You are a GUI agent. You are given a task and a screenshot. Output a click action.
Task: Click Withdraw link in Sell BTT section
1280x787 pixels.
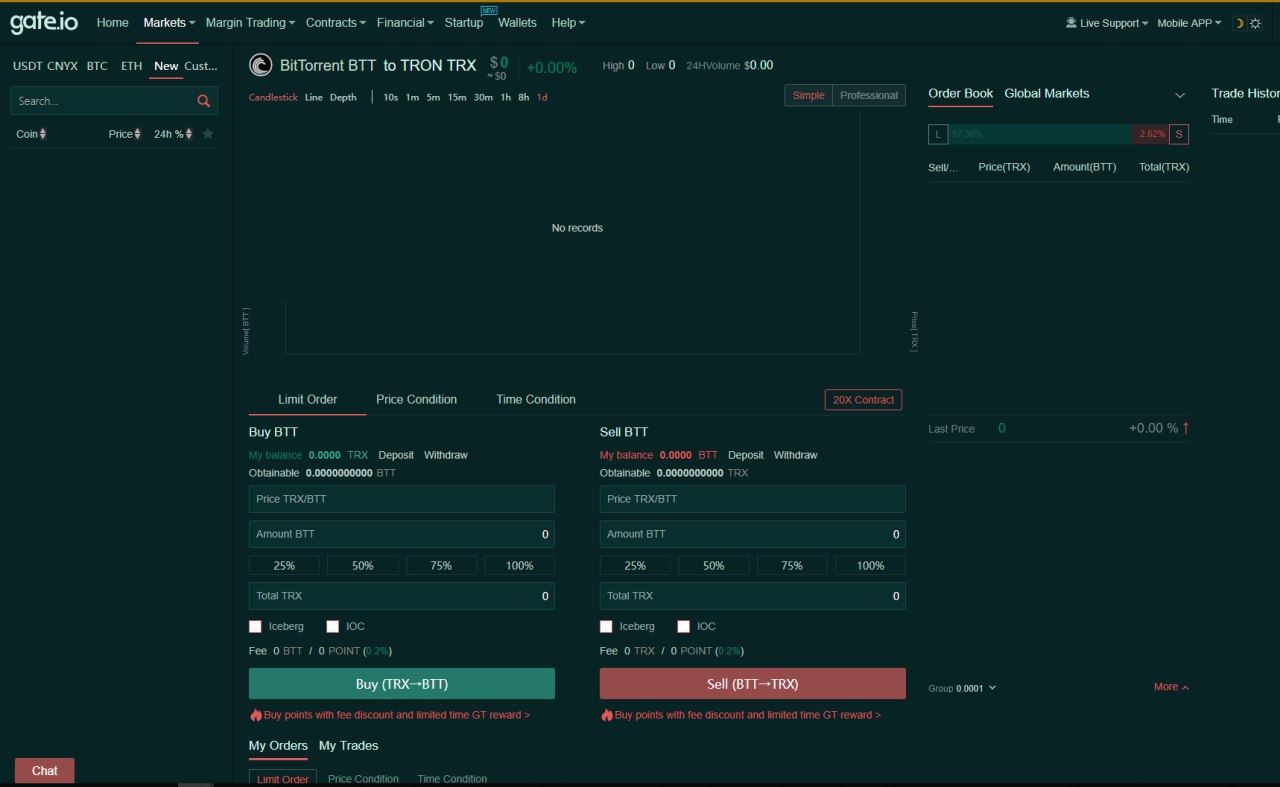[795, 455]
